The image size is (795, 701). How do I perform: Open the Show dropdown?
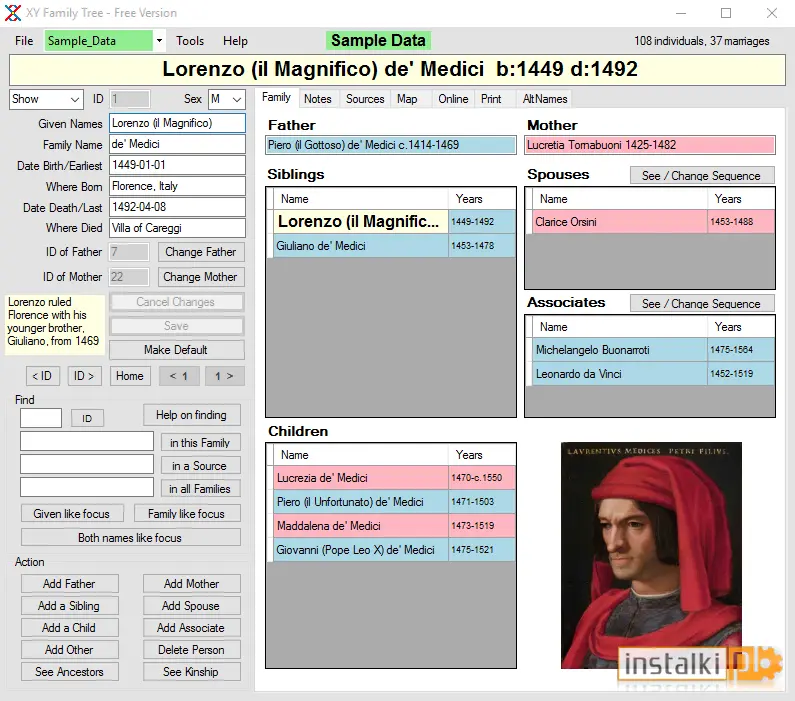[x=46, y=99]
